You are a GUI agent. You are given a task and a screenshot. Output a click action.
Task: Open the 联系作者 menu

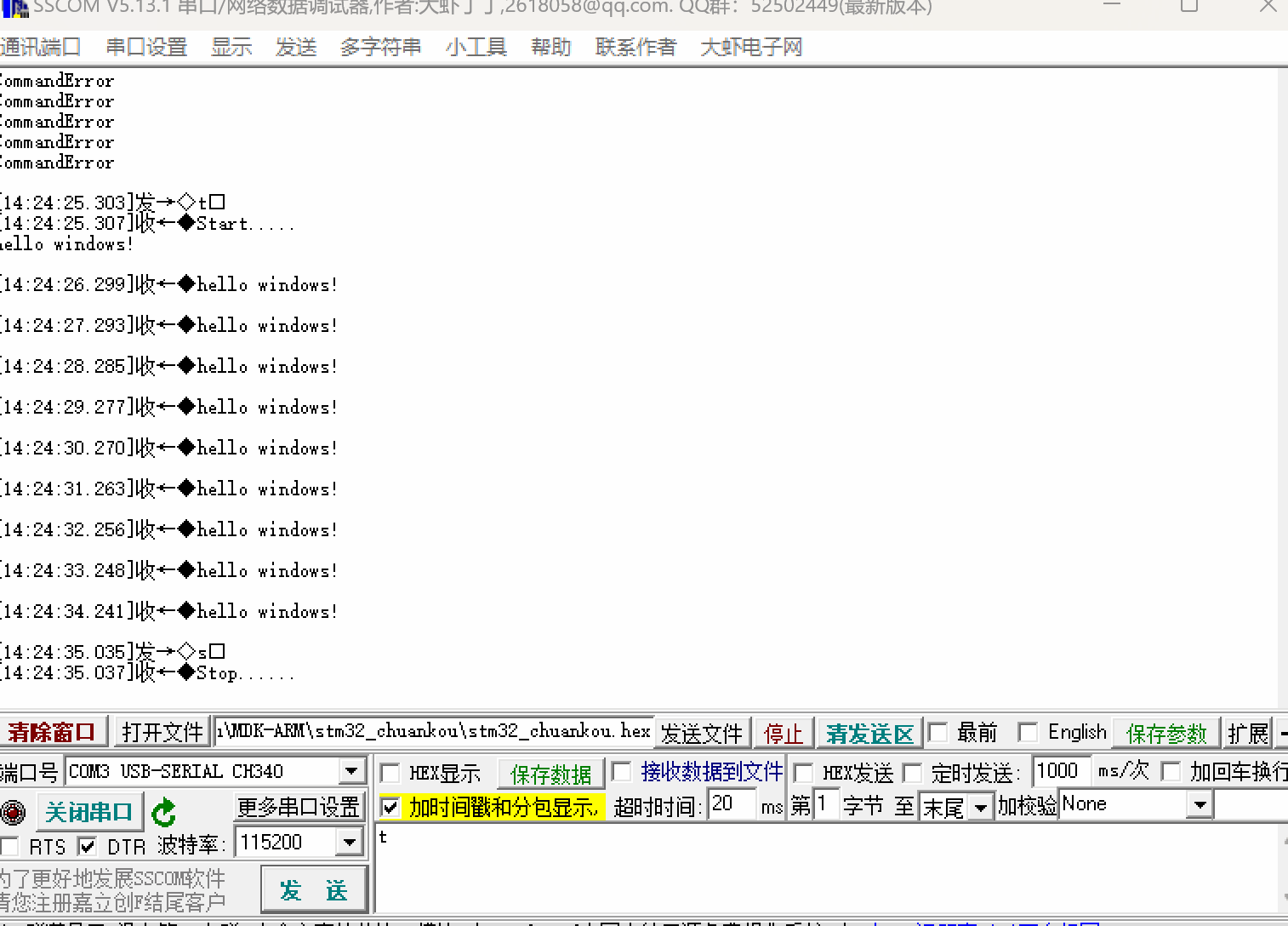click(635, 47)
